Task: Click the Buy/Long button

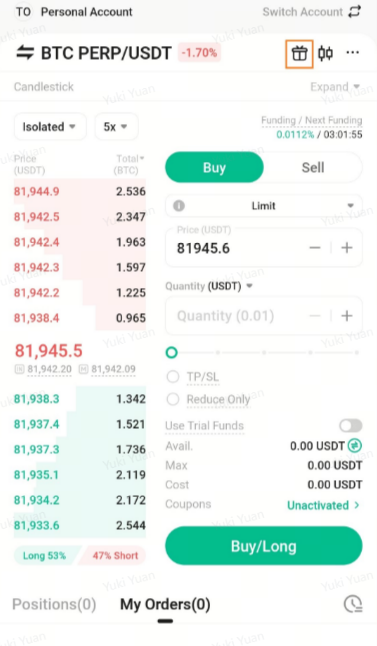Action: click(264, 546)
